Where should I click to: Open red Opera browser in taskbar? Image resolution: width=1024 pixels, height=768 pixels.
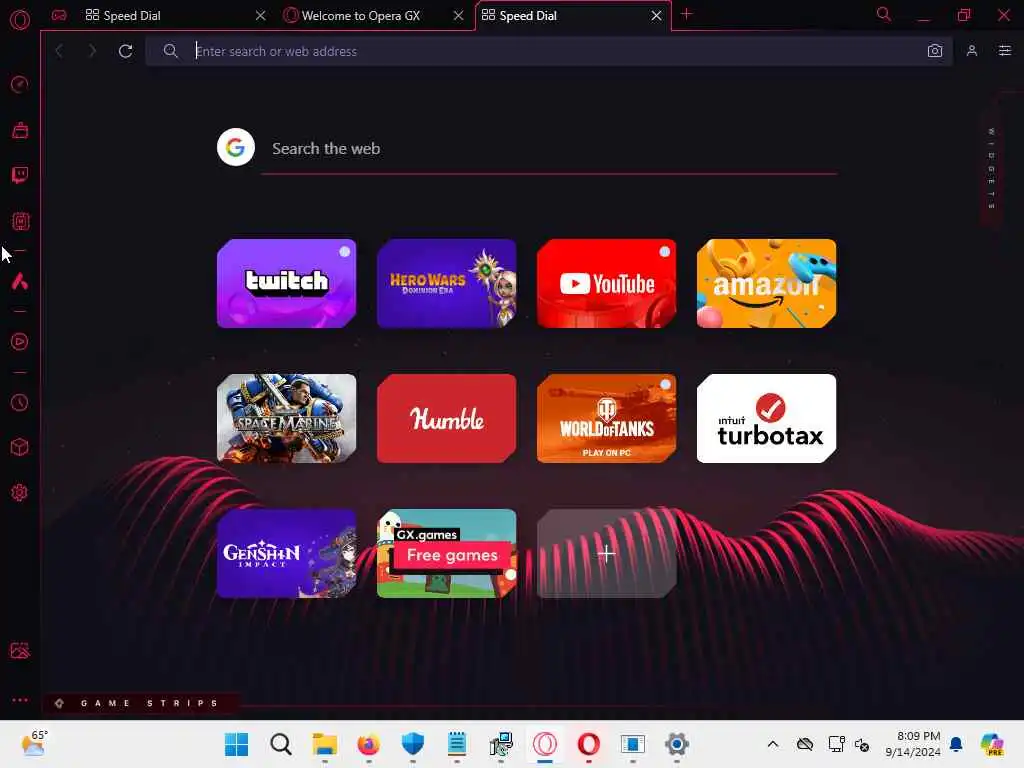tap(588, 744)
